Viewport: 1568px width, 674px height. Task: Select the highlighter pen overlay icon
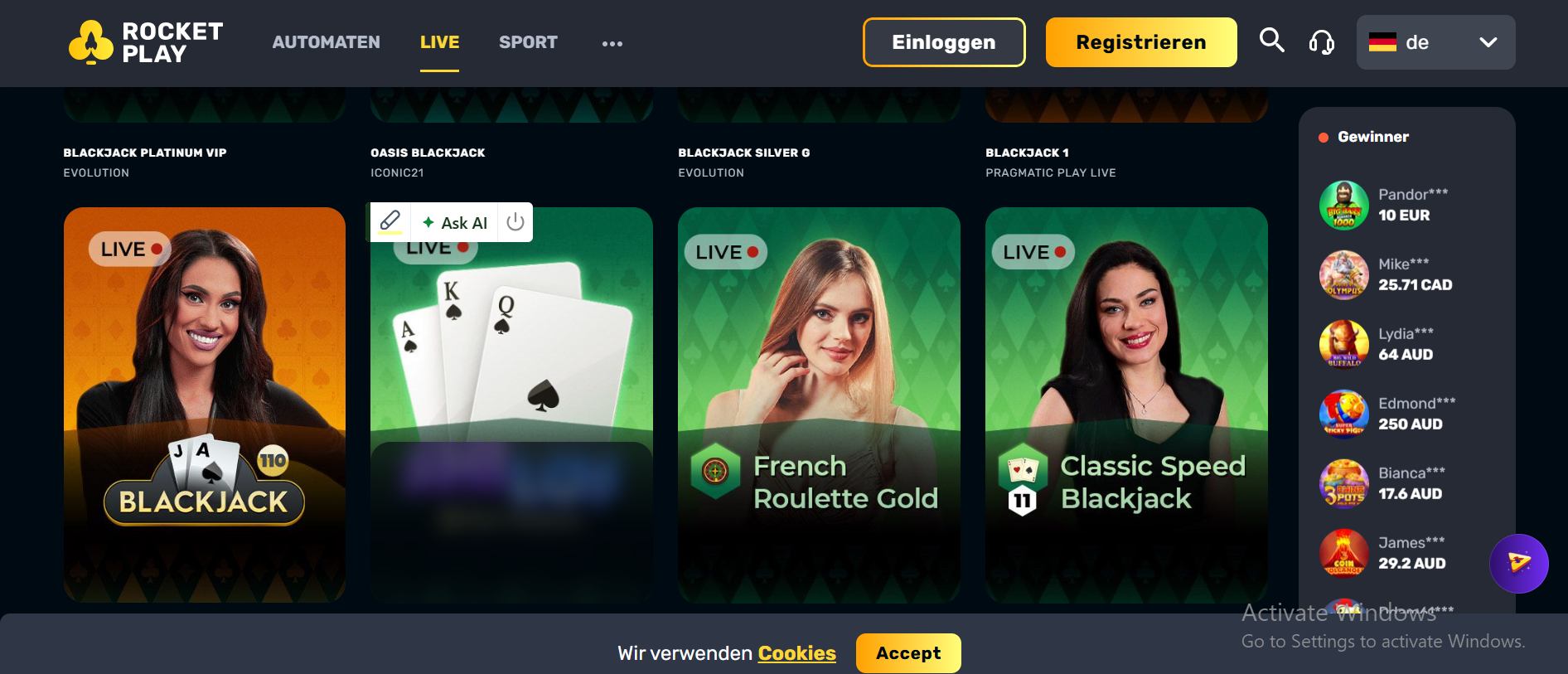[390, 221]
